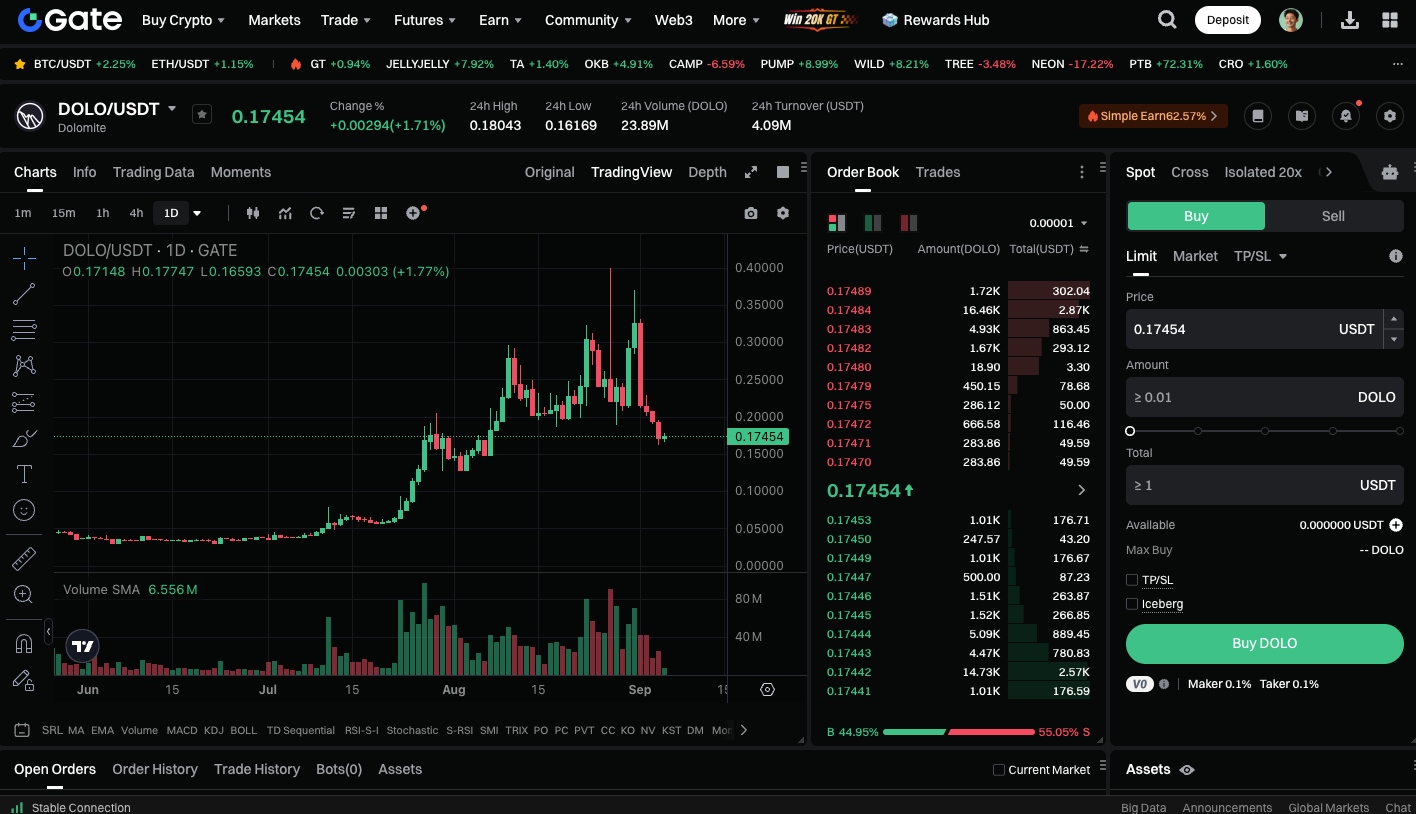Open the Trading Data tab
The image size is (1416, 814).
(x=153, y=172)
